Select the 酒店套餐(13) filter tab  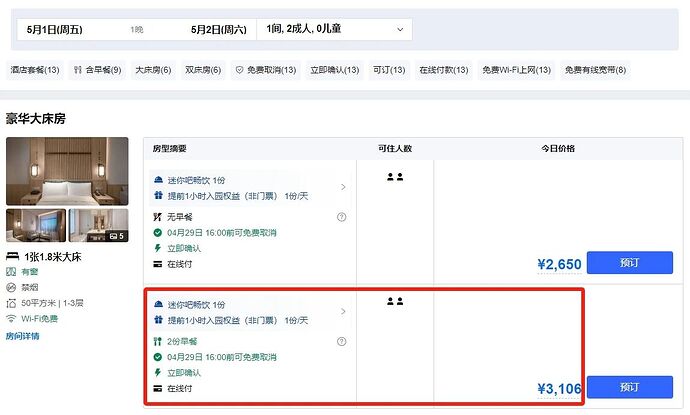[35, 70]
